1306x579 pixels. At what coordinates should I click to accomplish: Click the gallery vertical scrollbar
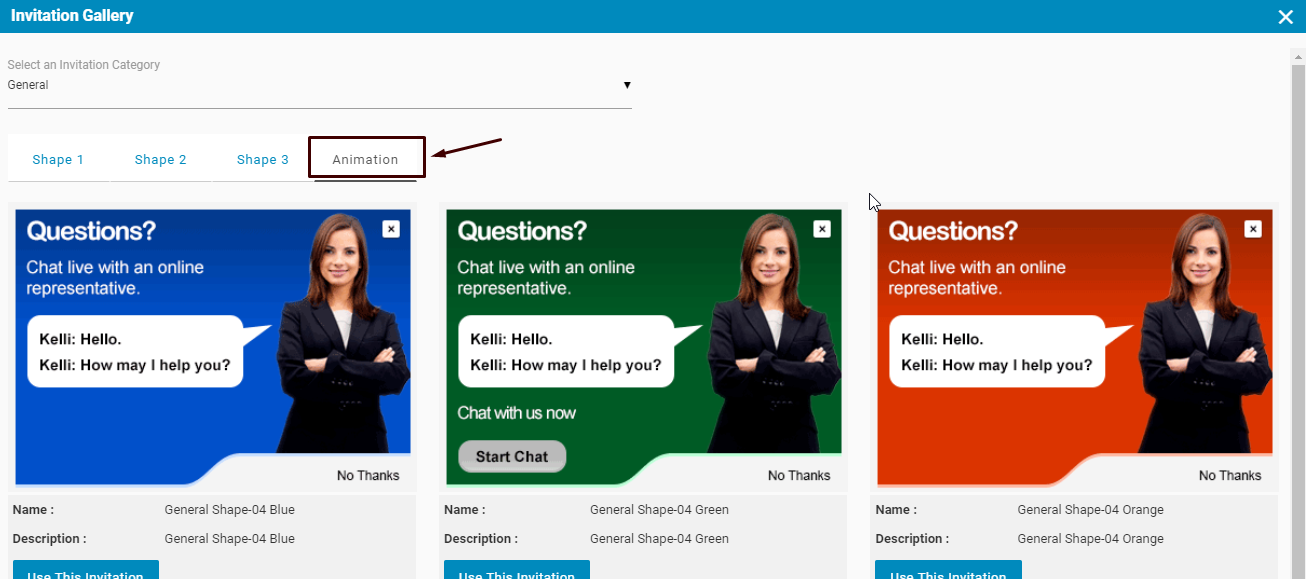coord(1298,300)
